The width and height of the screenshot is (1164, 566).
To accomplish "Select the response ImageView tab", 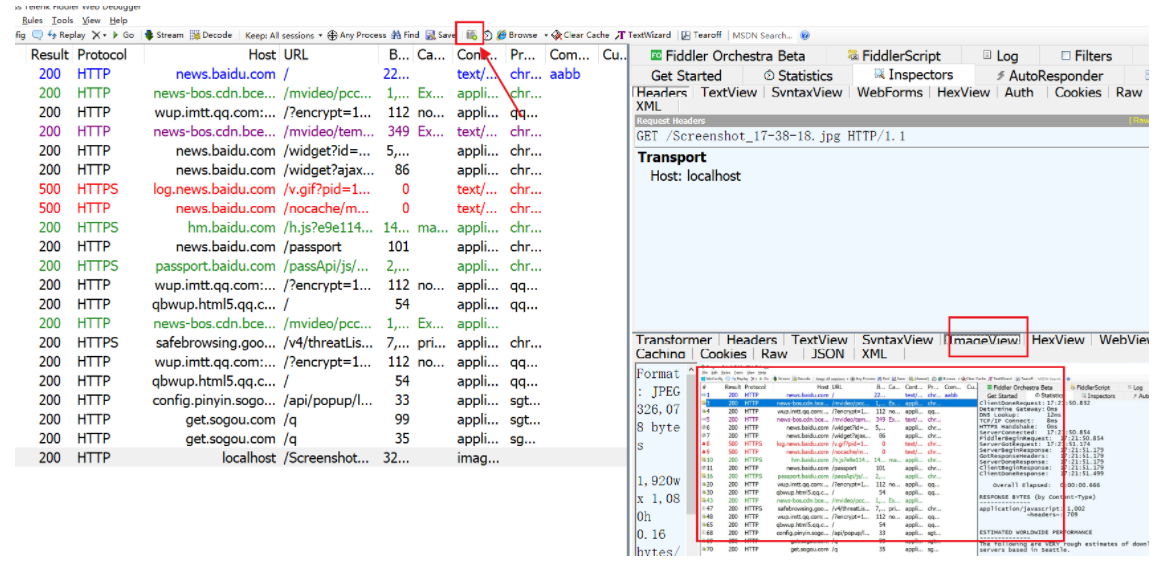I will pyautogui.click(x=984, y=340).
